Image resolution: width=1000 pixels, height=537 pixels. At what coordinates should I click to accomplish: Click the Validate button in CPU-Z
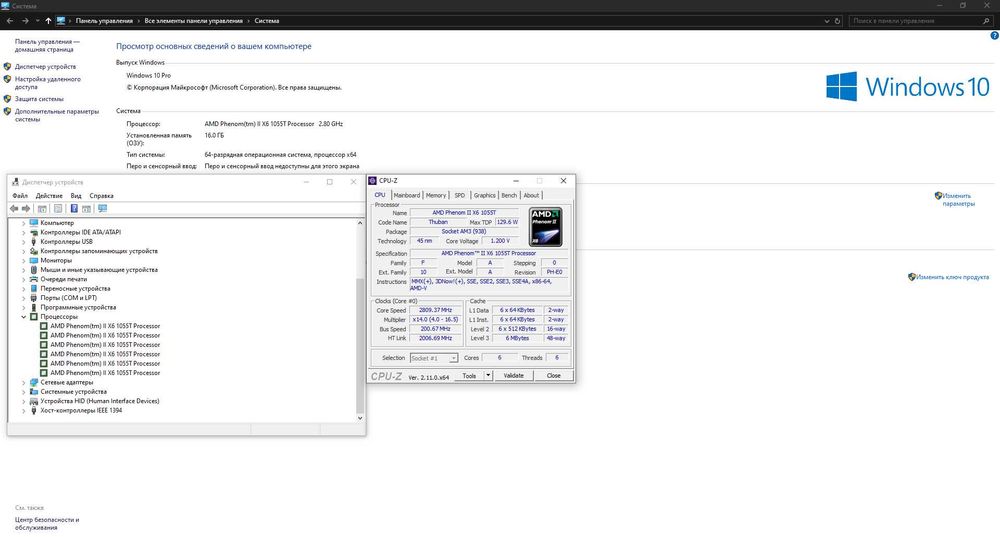(x=513, y=376)
